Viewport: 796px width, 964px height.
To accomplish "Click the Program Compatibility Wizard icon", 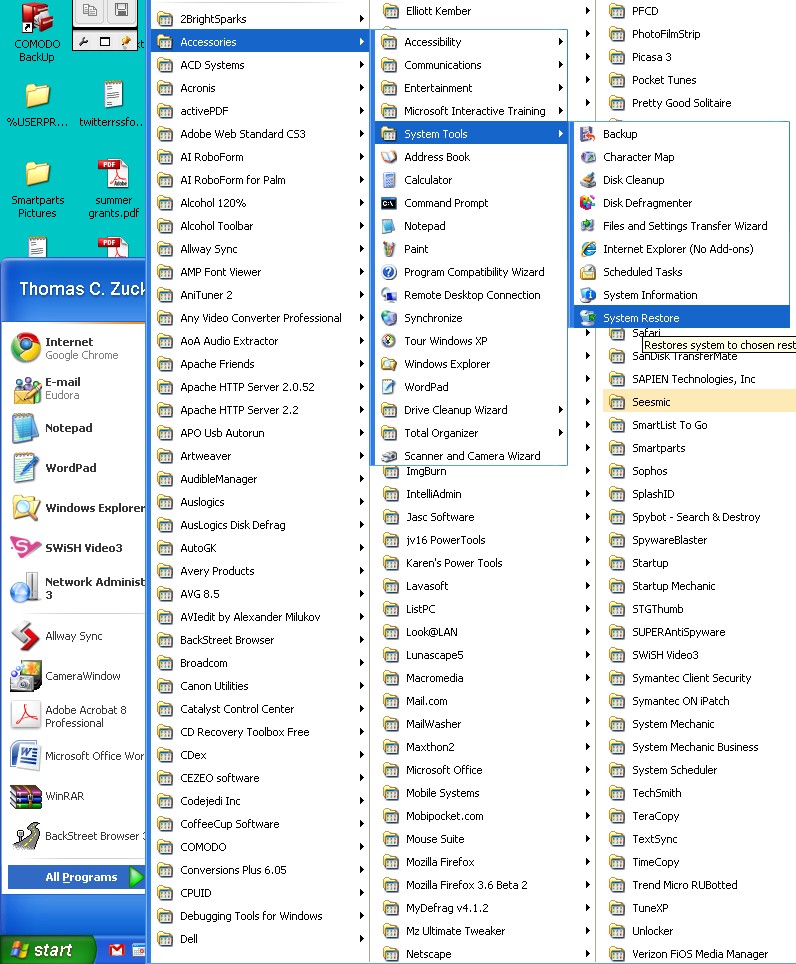I will (x=388, y=272).
